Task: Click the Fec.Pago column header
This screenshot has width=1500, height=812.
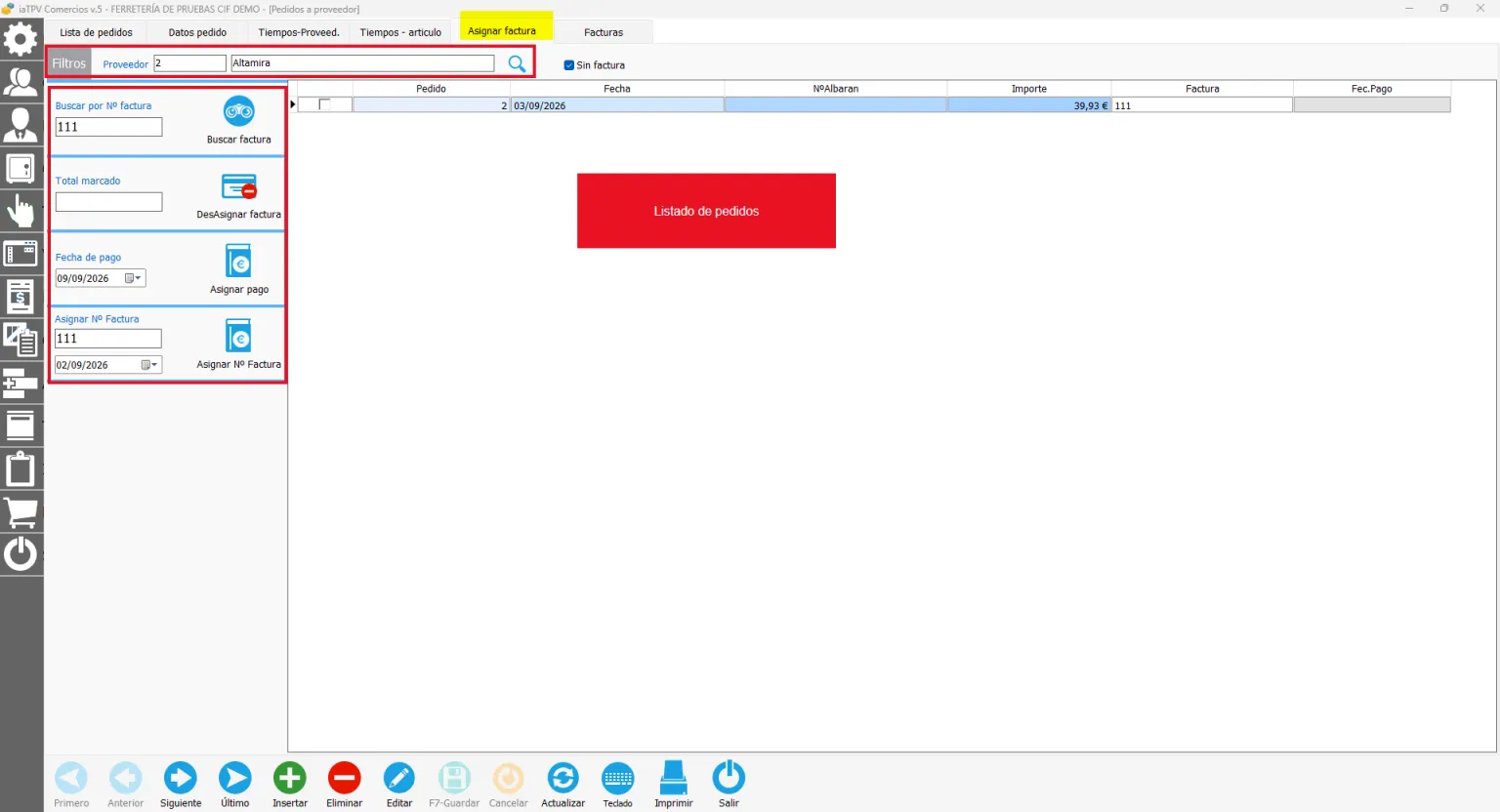Action: [x=1372, y=89]
